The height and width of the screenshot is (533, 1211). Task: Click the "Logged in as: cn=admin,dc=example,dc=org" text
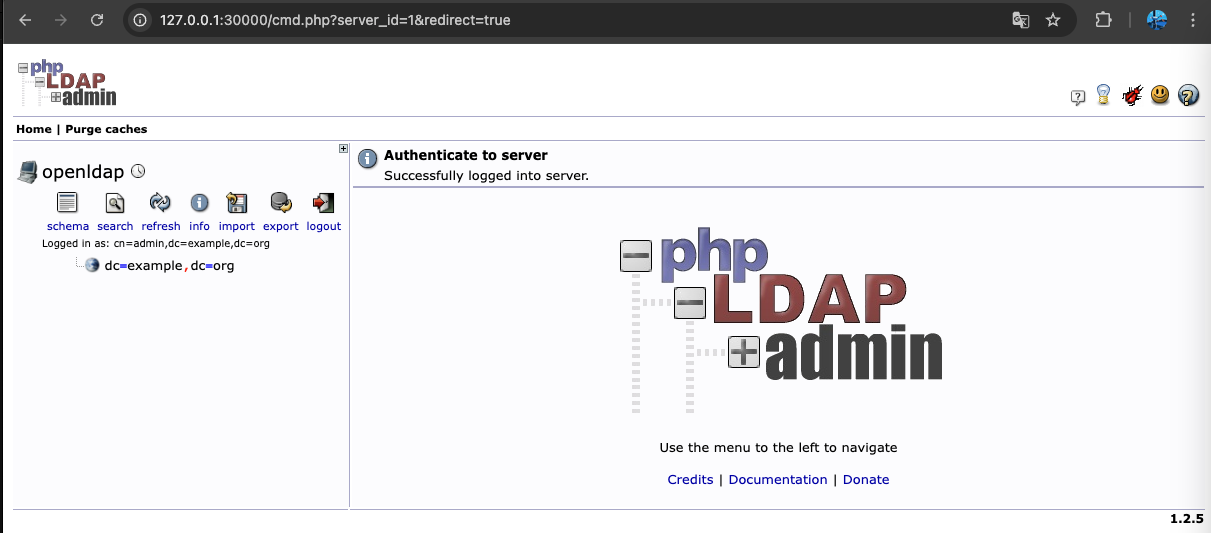[156, 243]
